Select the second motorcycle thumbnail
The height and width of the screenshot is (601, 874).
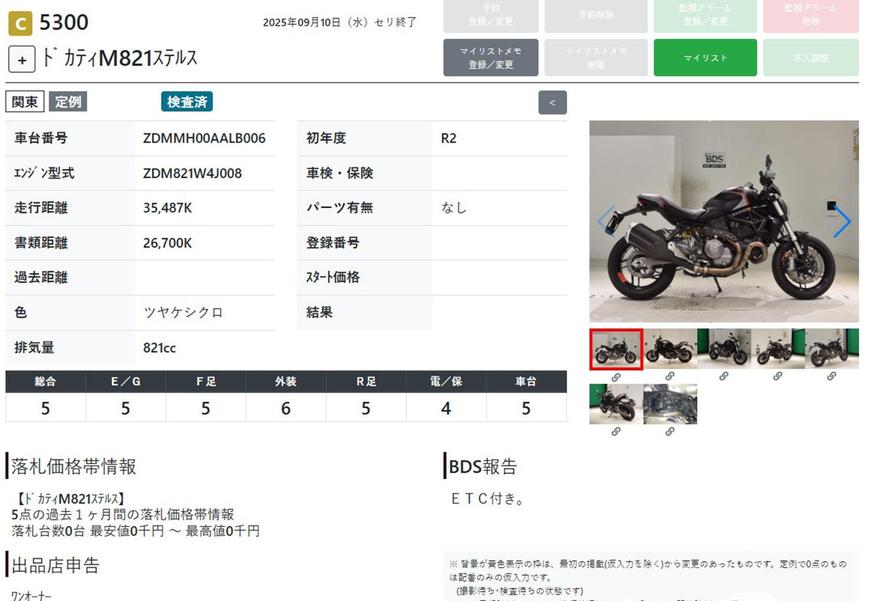(670, 349)
